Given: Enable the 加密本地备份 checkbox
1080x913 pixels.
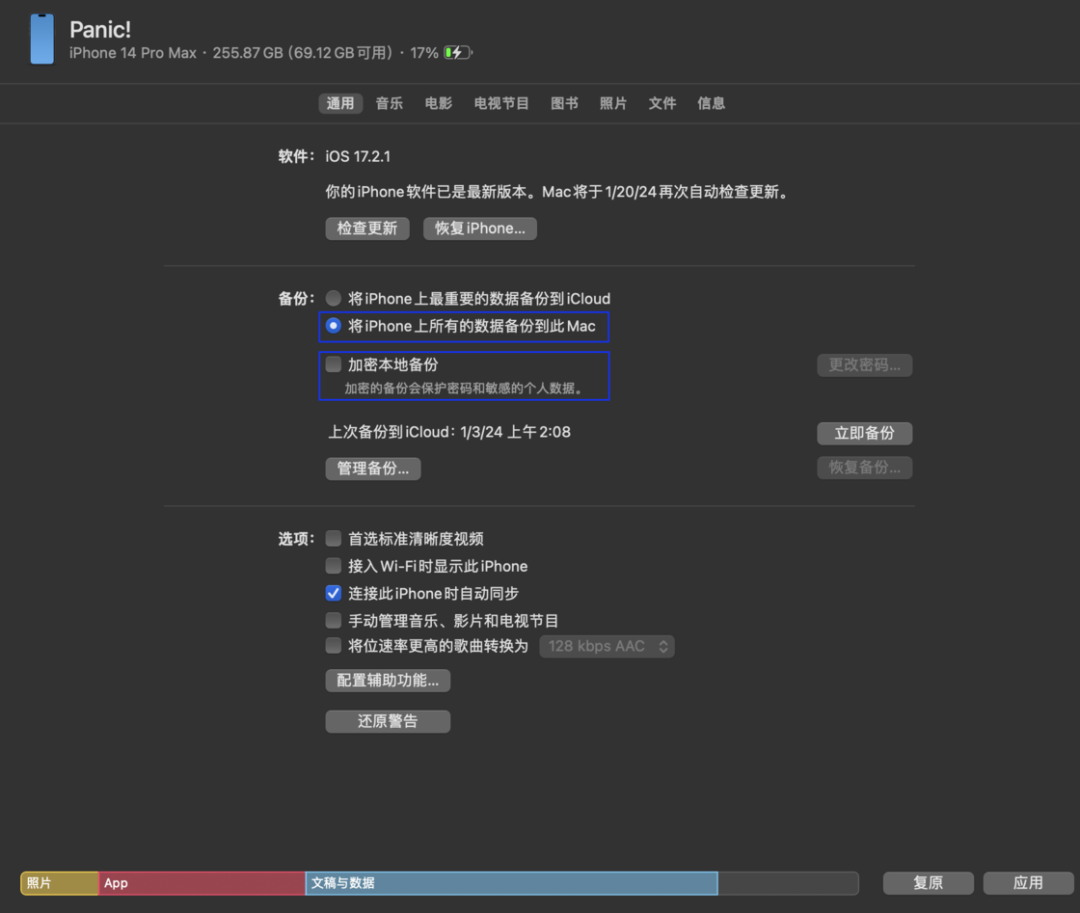Looking at the screenshot, I should [x=333, y=364].
